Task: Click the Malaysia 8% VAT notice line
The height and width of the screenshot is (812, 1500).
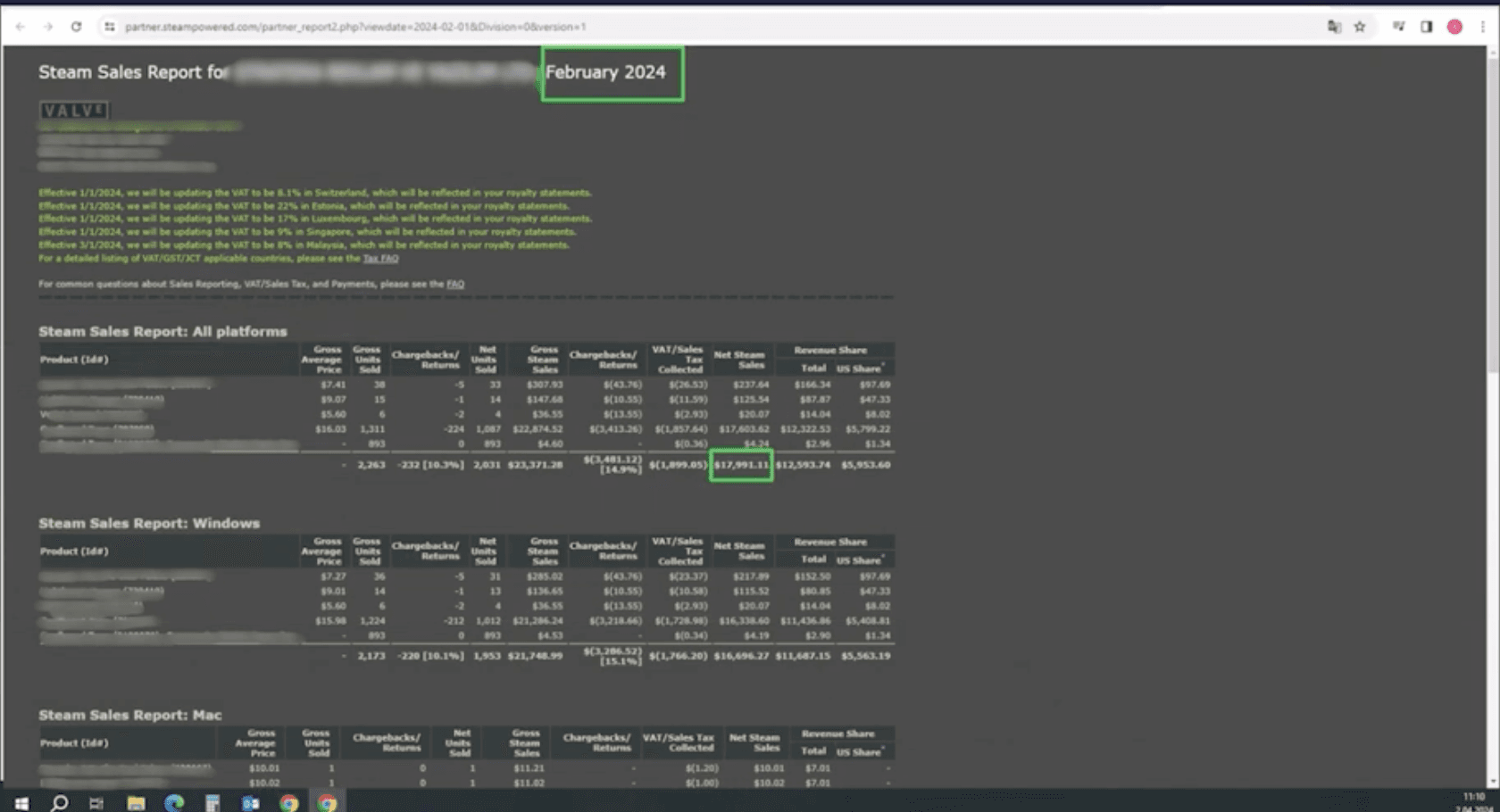Action: (x=304, y=244)
